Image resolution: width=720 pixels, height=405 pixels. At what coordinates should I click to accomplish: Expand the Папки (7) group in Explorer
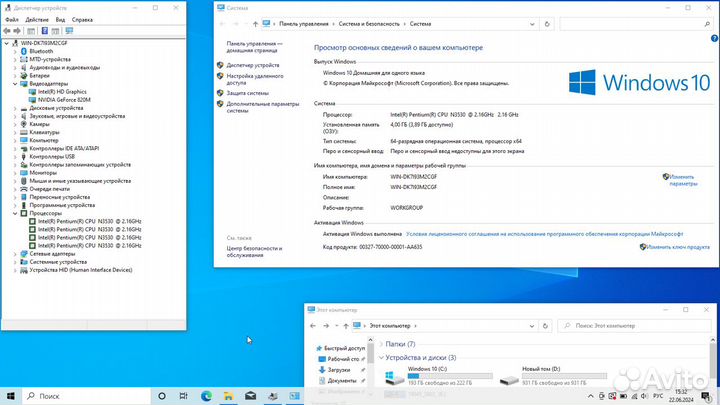(381, 344)
